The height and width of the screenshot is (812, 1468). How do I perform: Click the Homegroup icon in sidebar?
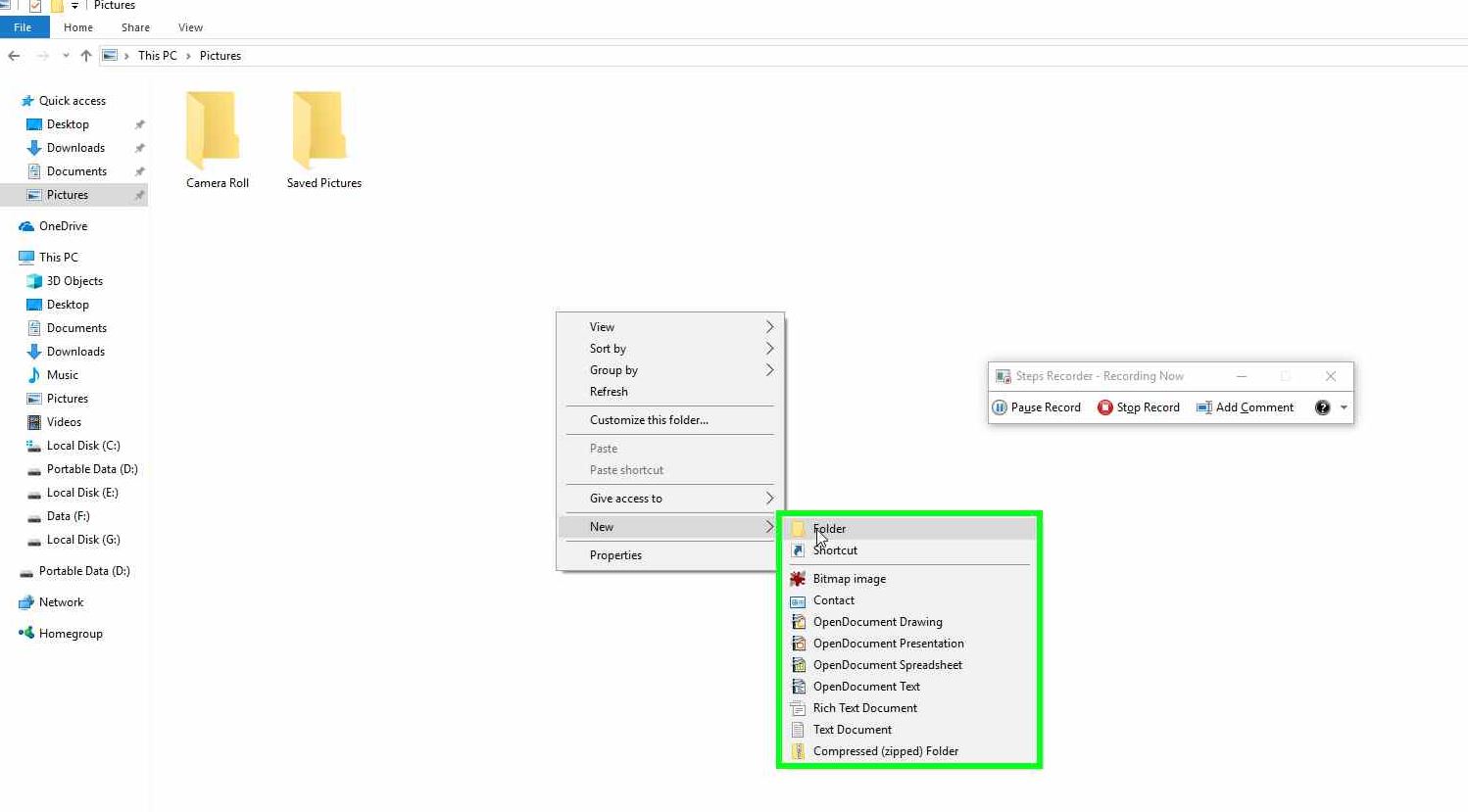pyautogui.click(x=26, y=634)
